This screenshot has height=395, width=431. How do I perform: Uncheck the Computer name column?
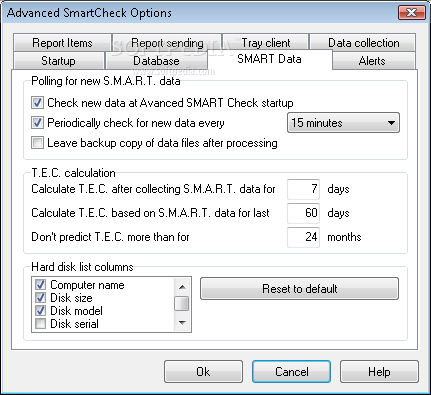(41, 285)
